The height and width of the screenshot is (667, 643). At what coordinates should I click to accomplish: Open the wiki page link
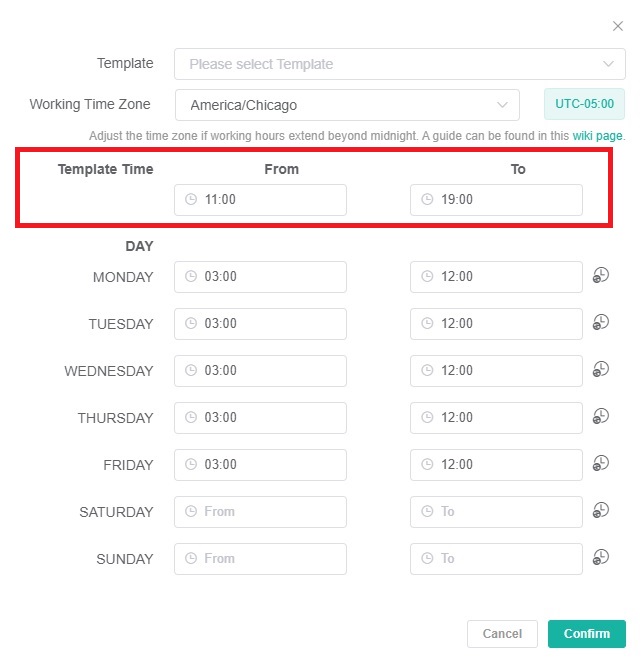[598, 135]
